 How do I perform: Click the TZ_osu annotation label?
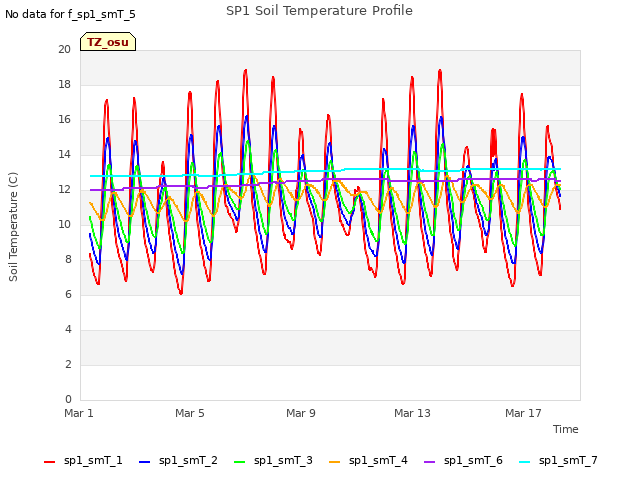[108, 42]
